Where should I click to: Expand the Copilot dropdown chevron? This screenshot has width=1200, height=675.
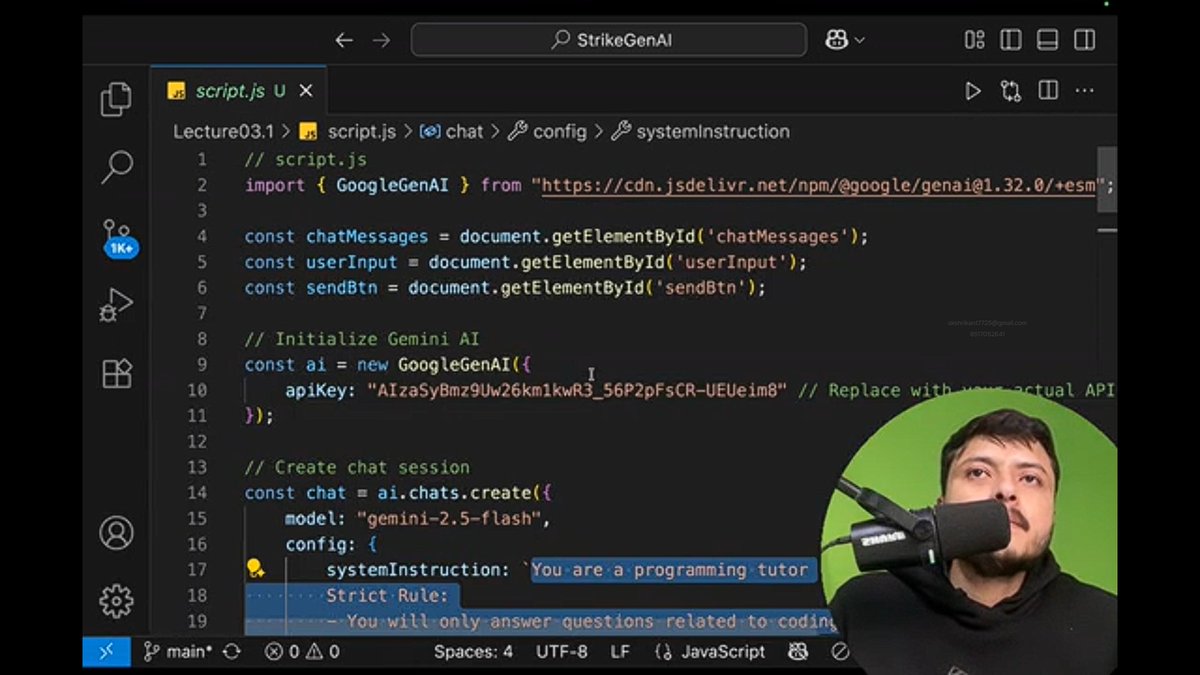click(859, 41)
